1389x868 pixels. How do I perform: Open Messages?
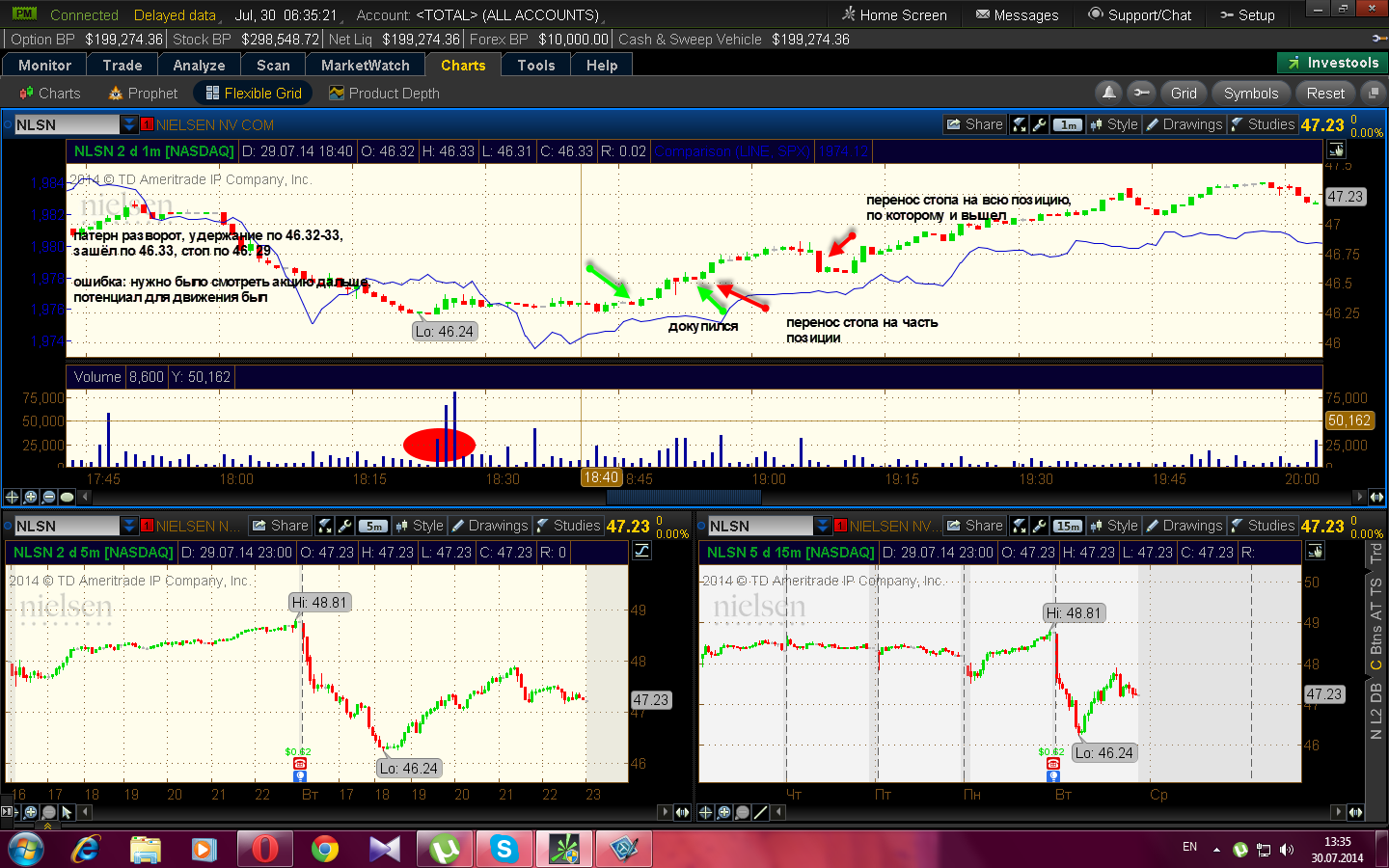tap(1017, 14)
